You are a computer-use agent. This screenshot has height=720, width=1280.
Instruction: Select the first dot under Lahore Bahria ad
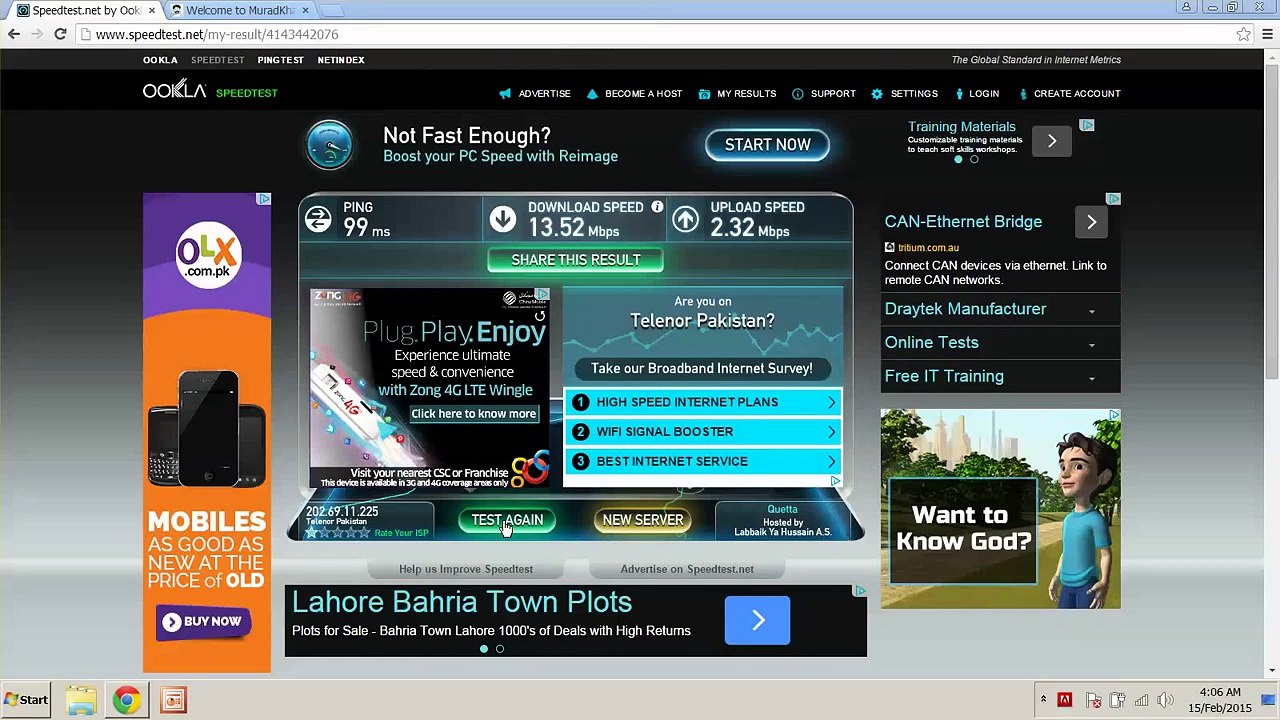coord(484,649)
